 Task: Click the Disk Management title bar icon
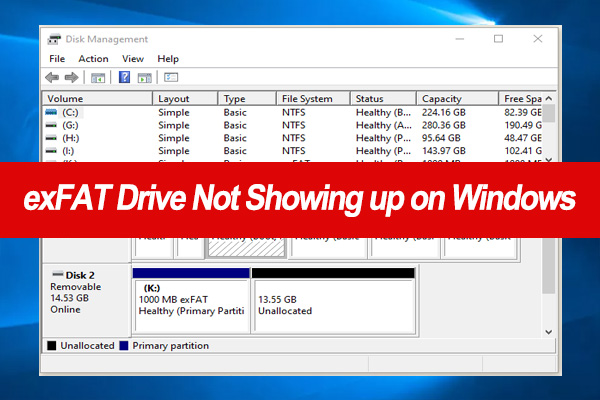pyautogui.click(x=54, y=39)
